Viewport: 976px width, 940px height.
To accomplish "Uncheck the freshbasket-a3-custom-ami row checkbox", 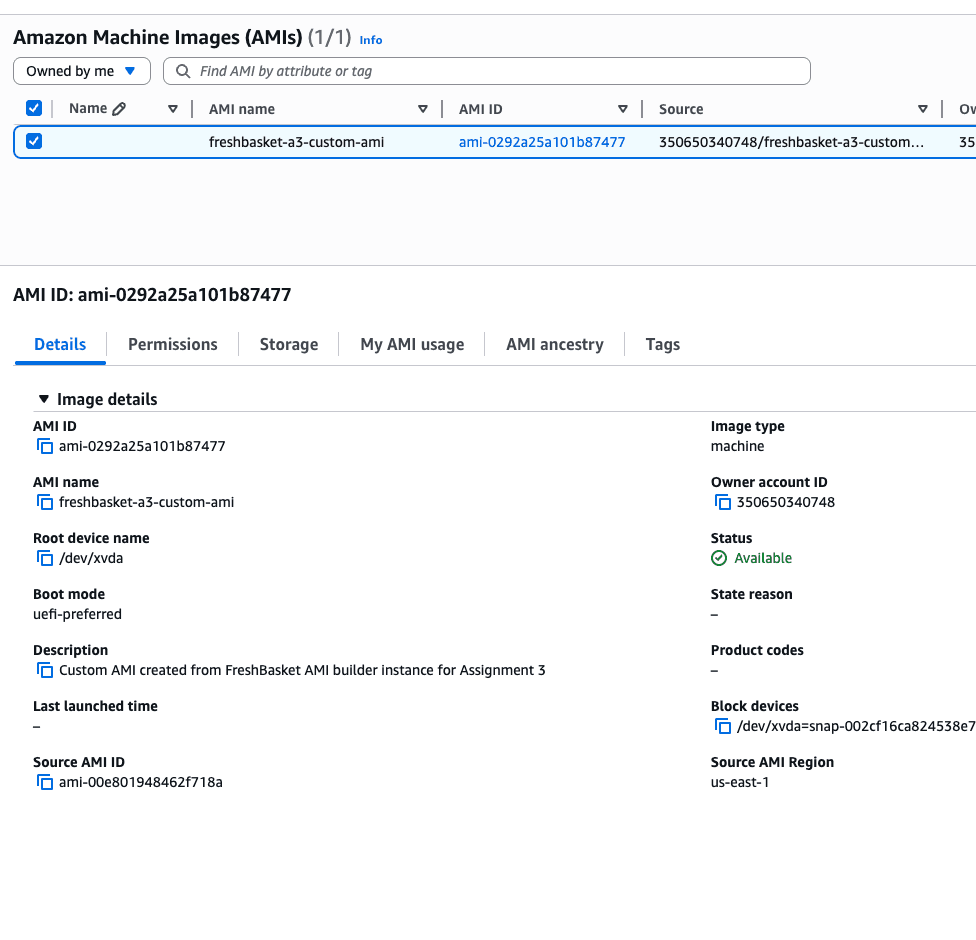I will [x=34, y=141].
